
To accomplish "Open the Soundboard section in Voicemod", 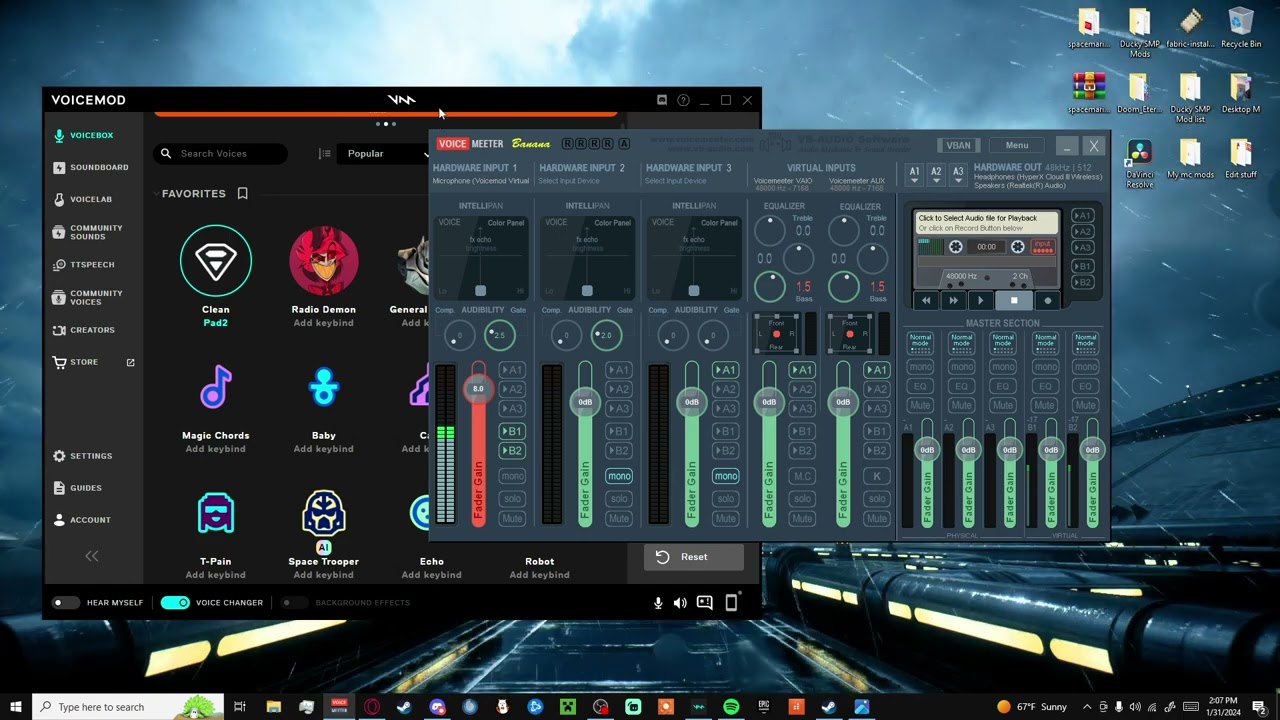I will [x=91, y=167].
